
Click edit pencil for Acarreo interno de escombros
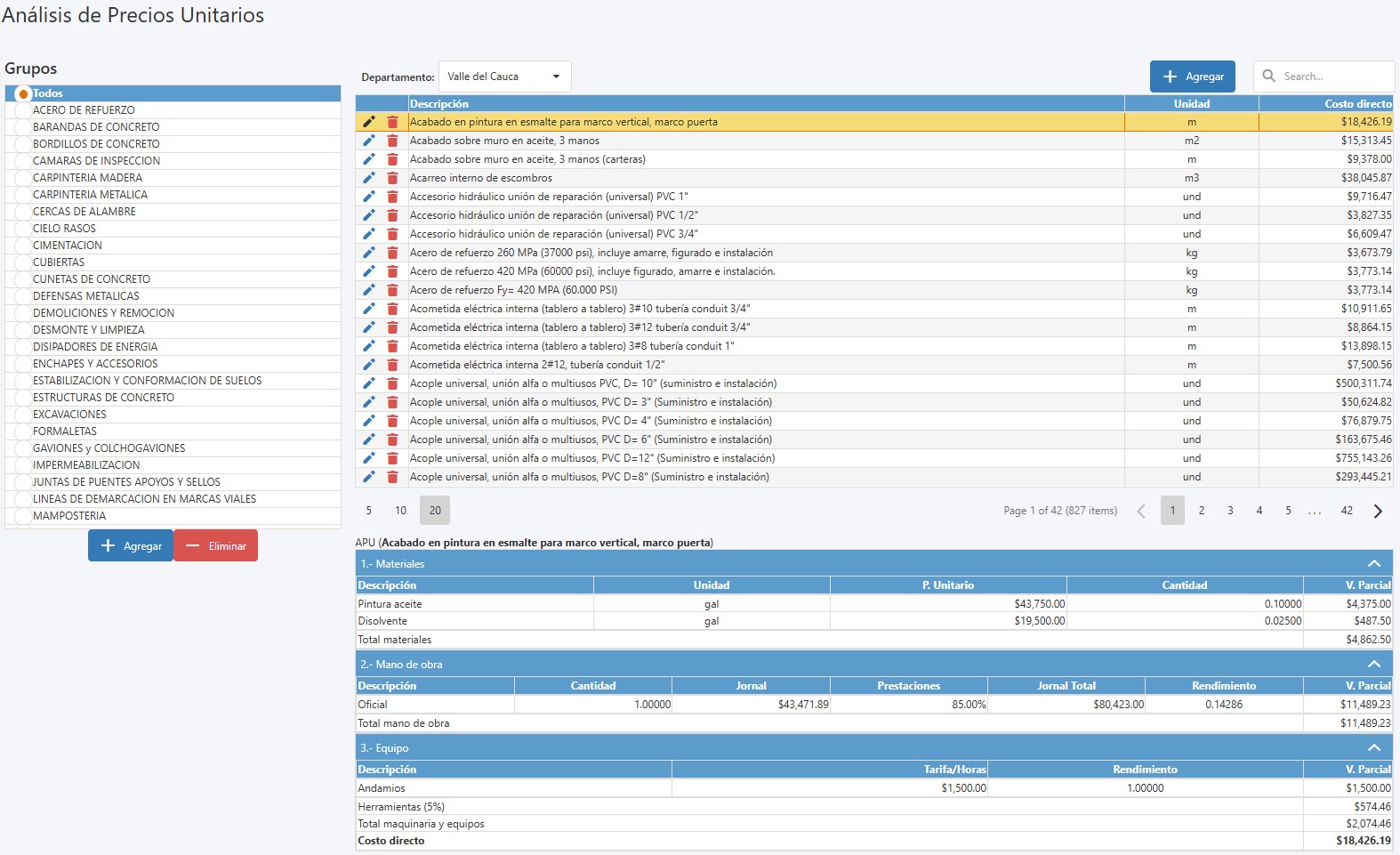click(368, 178)
